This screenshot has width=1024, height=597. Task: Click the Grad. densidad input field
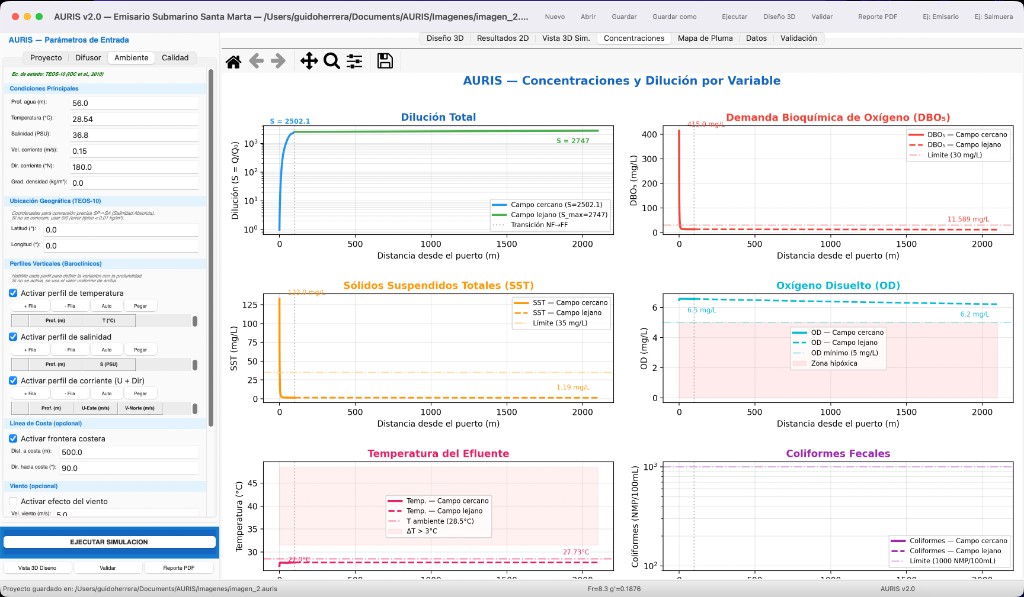pos(134,183)
